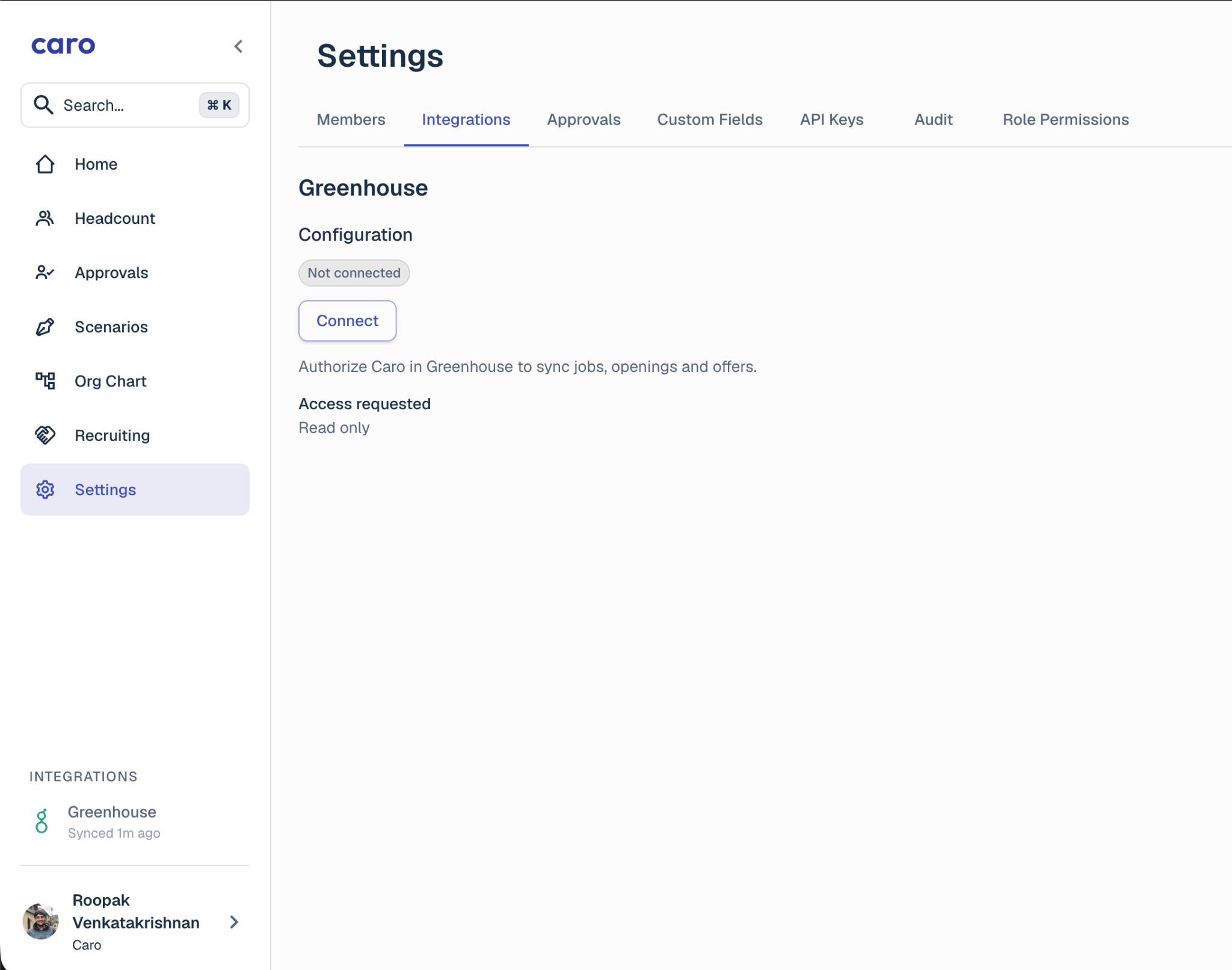Click the Caro logo
The width and height of the screenshot is (1232, 970).
63,46
